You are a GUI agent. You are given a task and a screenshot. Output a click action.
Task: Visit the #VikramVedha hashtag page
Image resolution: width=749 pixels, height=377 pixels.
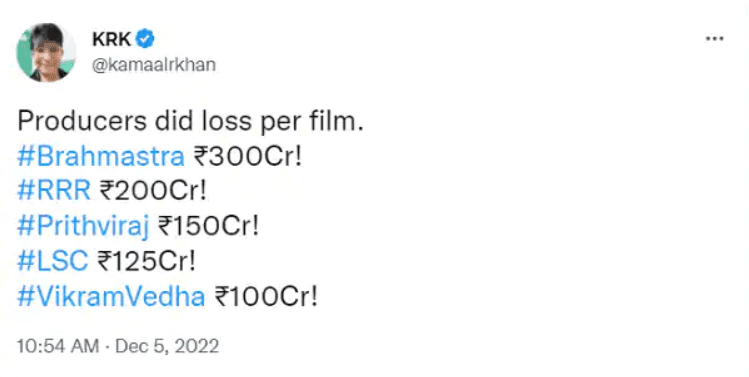pos(111,297)
